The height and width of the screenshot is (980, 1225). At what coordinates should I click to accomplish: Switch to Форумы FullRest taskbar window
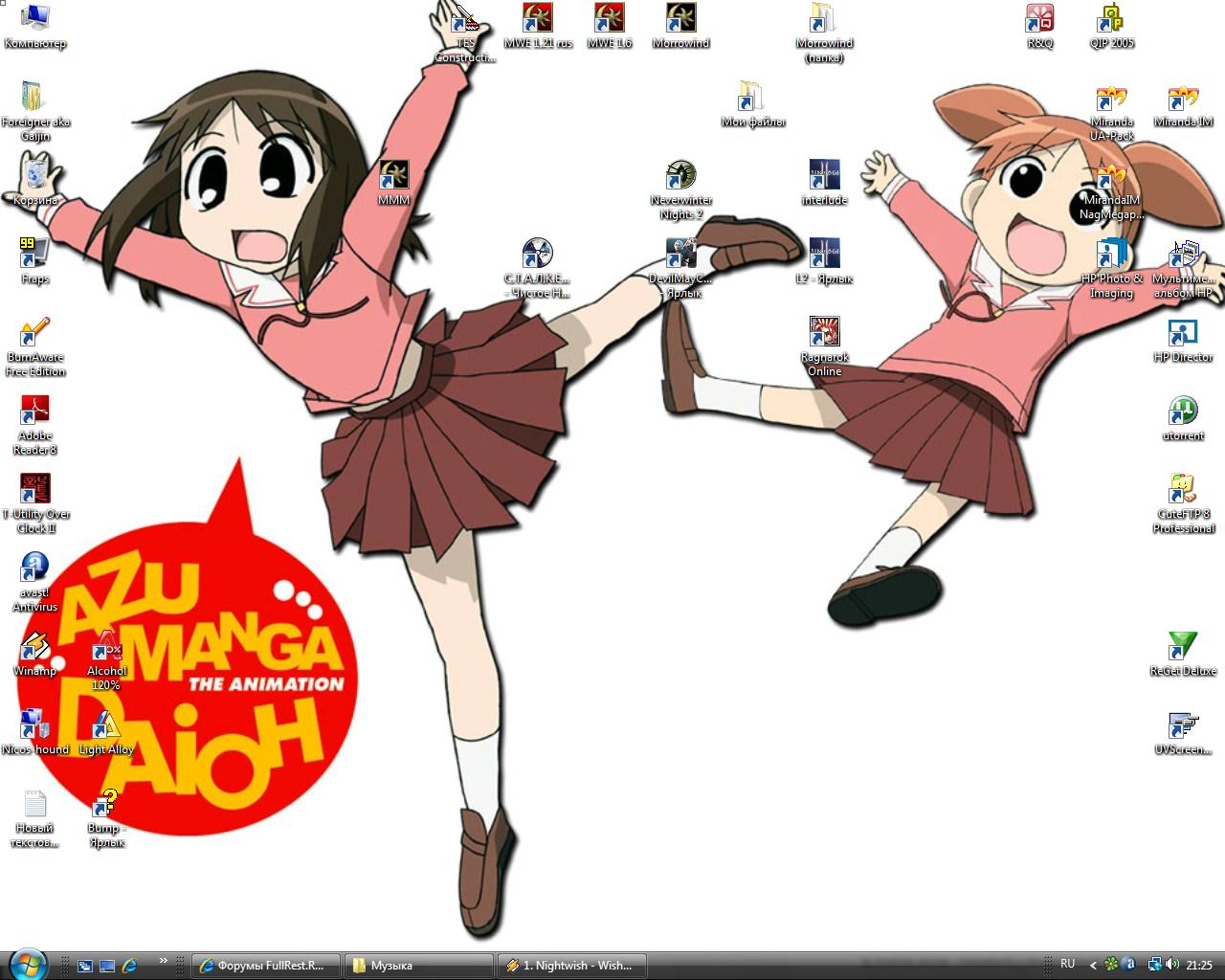coord(266,966)
